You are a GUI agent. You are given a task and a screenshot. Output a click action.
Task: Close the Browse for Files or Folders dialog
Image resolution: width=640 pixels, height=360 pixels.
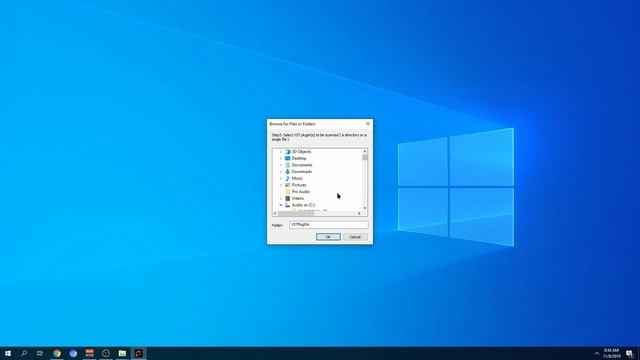coord(368,124)
